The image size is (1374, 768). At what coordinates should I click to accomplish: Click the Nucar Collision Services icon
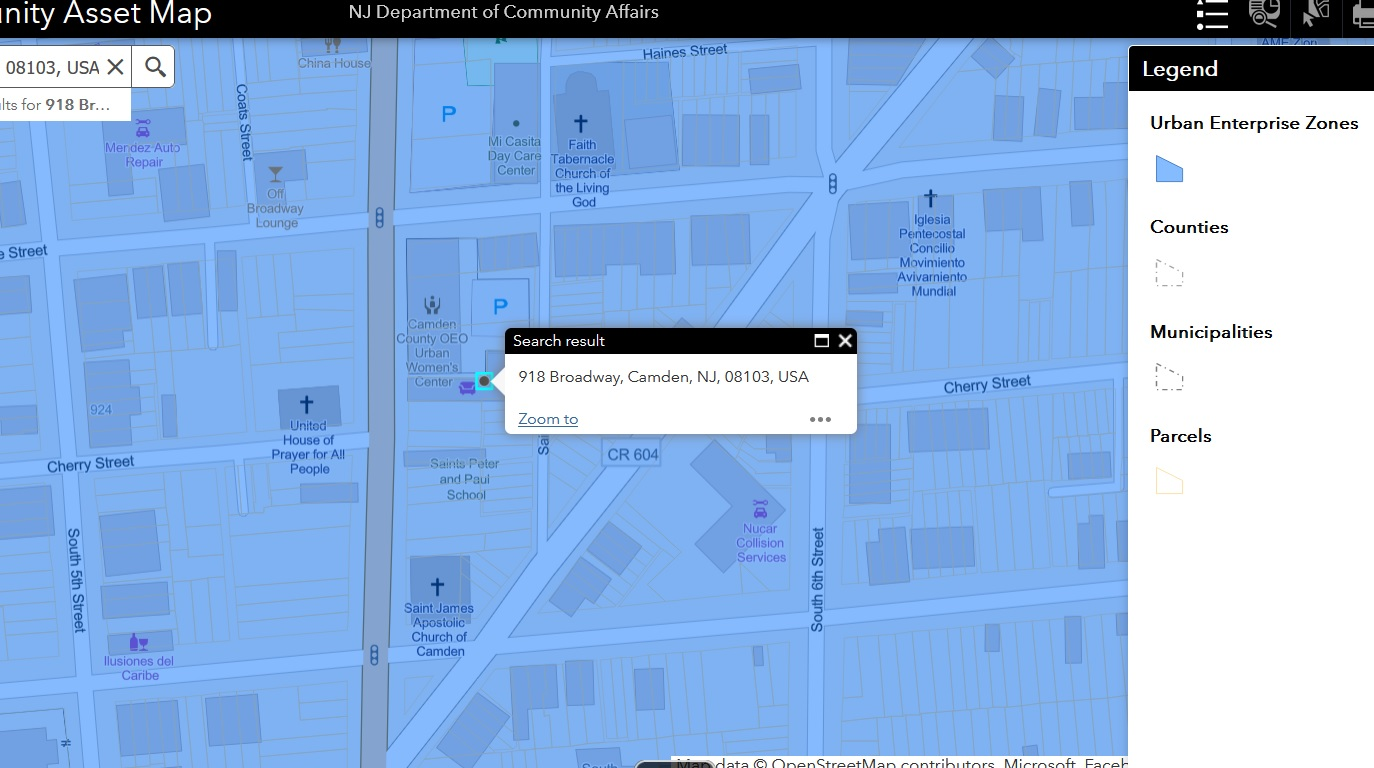click(760, 508)
